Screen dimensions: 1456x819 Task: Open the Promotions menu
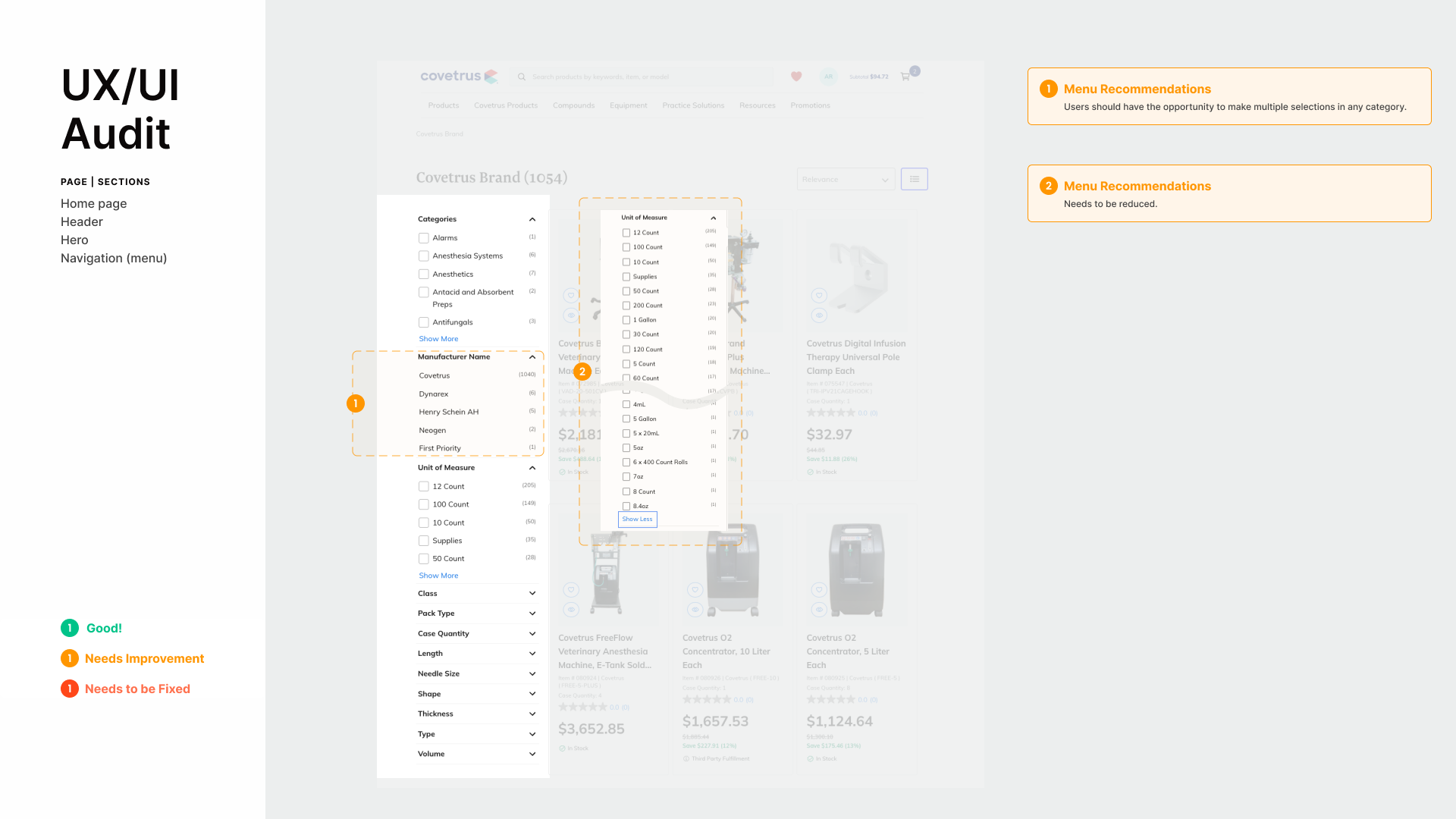(810, 105)
